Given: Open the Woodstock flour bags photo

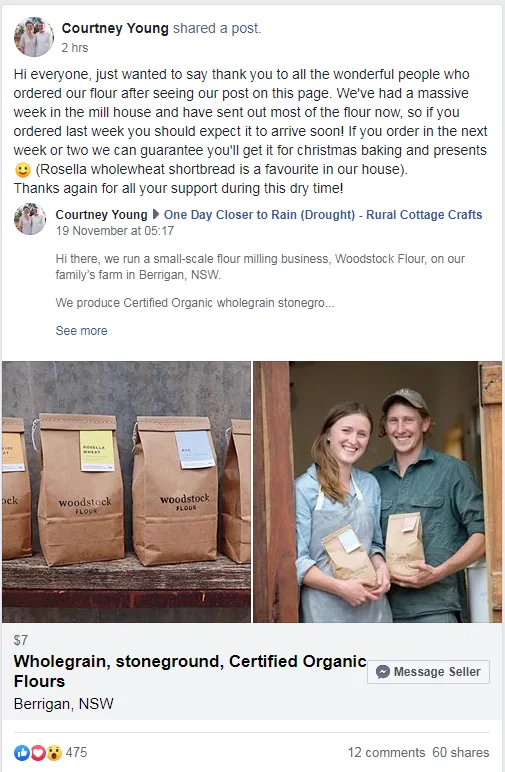Looking at the screenshot, I should tap(126, 492).
